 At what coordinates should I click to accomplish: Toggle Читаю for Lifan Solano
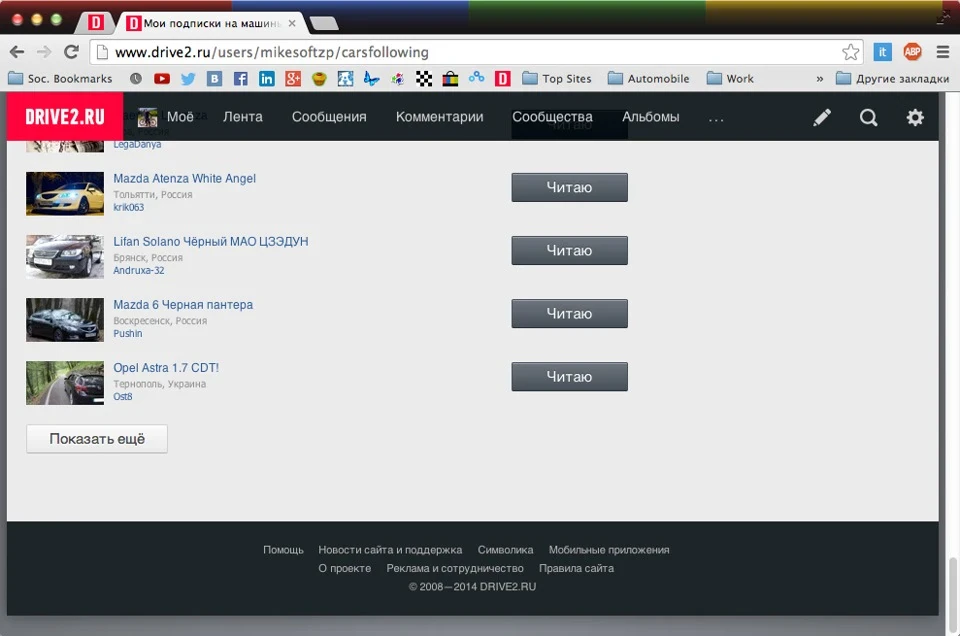coord(569,250)
